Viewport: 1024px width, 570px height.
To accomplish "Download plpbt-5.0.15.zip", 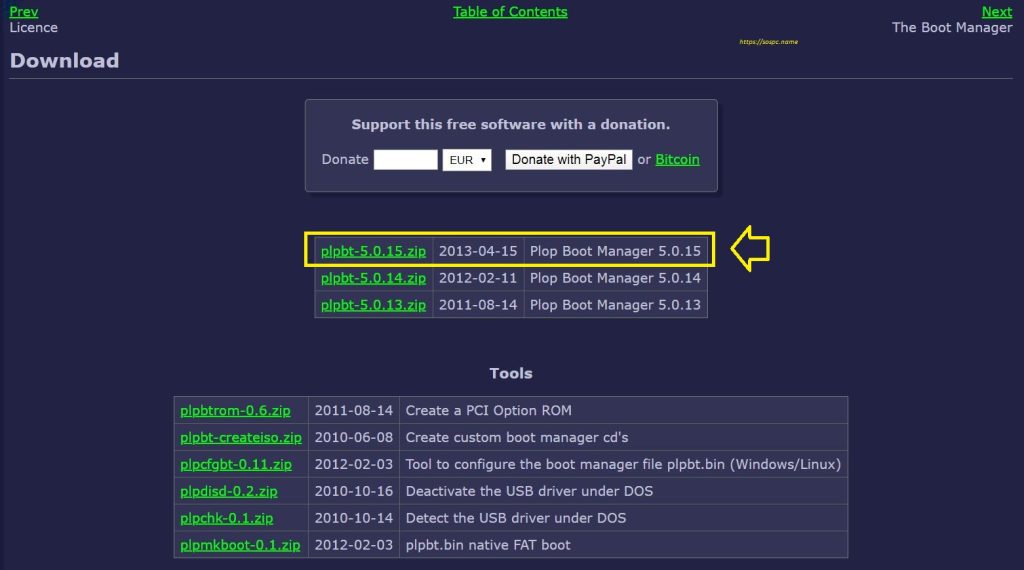I will tap(373, 251).
